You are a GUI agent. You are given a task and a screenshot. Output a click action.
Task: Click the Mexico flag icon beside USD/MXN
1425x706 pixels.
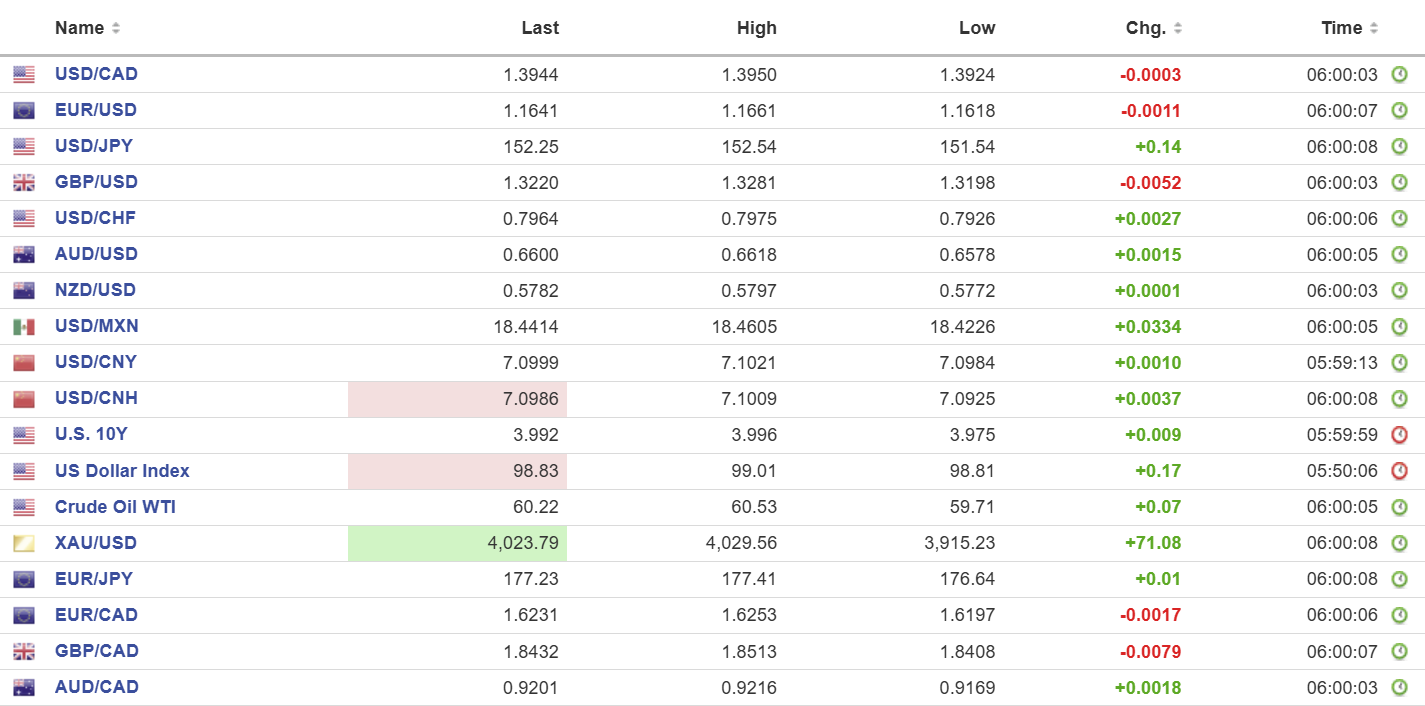click(x=24, y=326)
